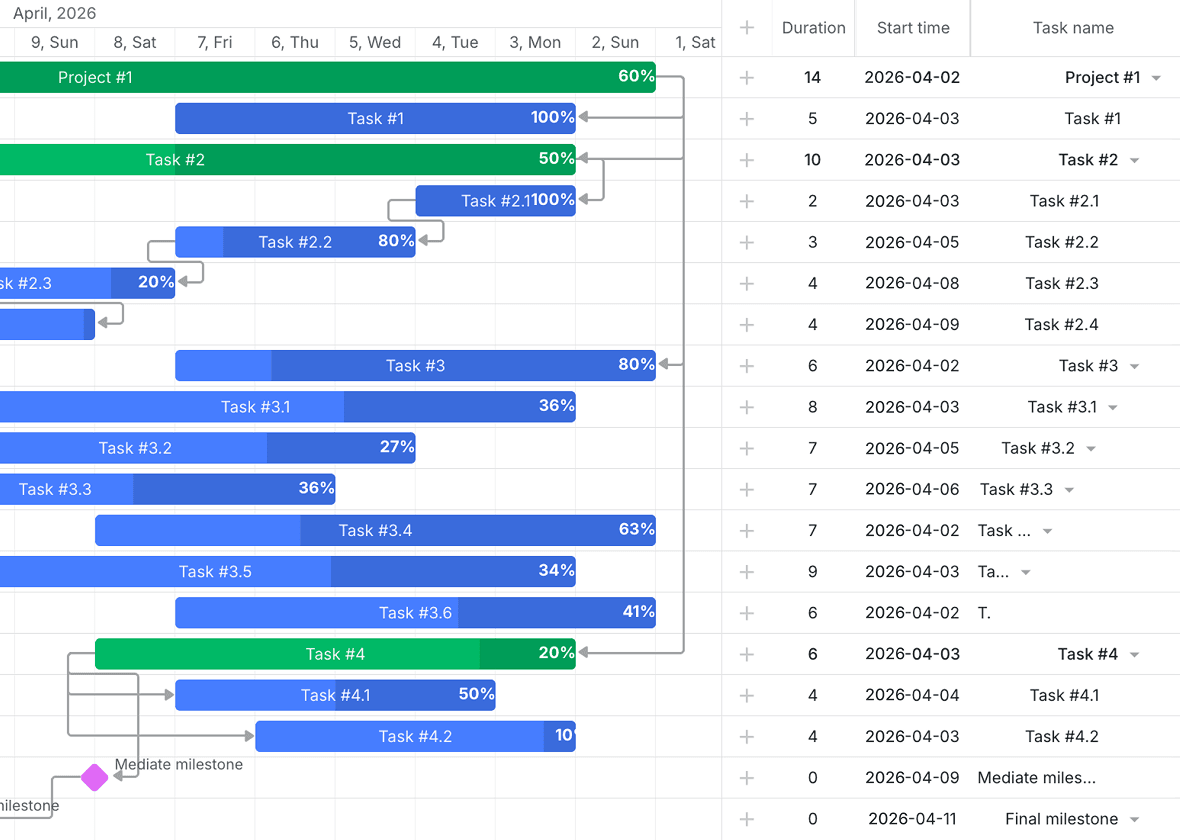This screenshot has width=1180, height=840.
Task: Click the plus icon in the Task #2.1 row
Action: (x=747, y=201)
